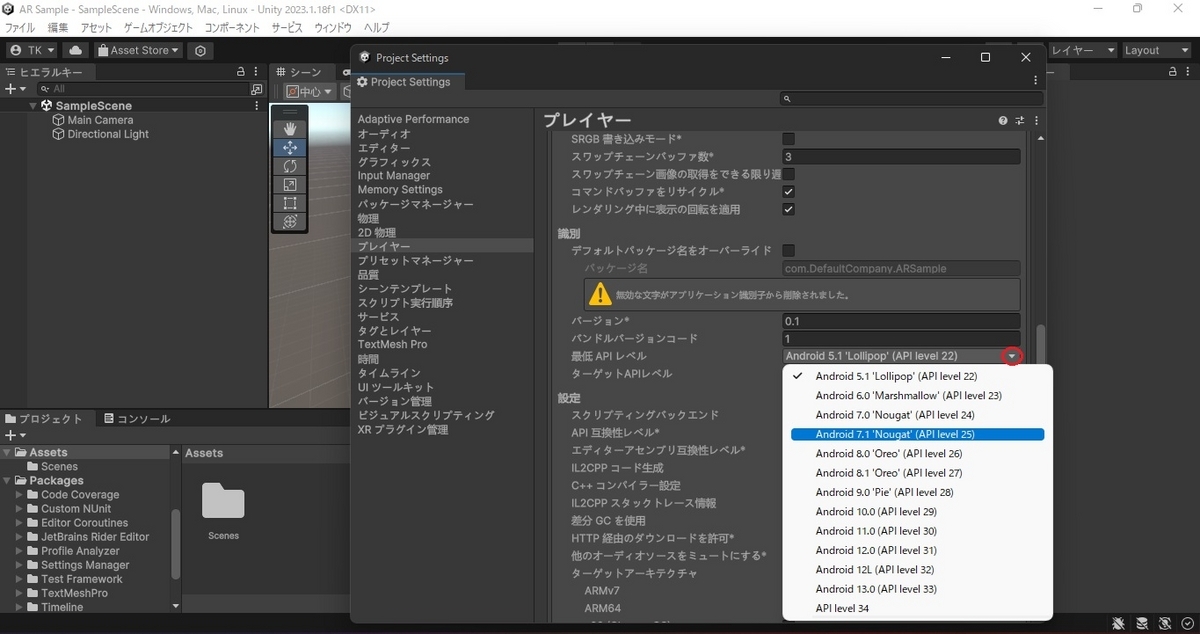Viewport: 1200px width, 634px height.
Task: Open Hierarchy panel three-dot options menu
Action: click(257, 72)
